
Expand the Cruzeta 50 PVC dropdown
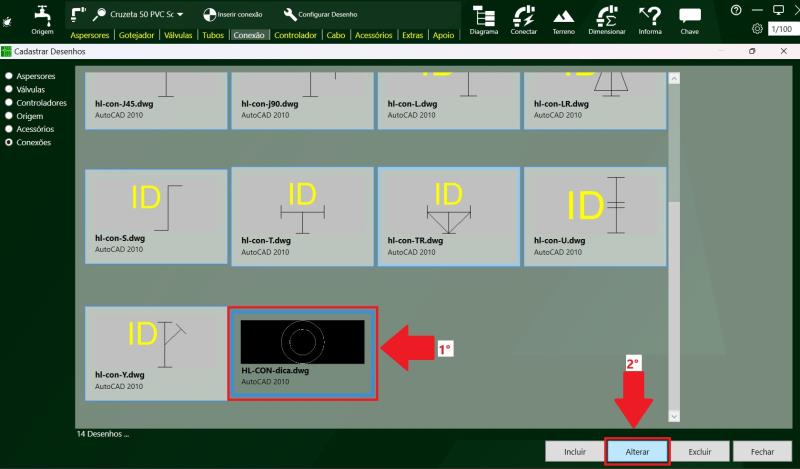click(180, 14)
